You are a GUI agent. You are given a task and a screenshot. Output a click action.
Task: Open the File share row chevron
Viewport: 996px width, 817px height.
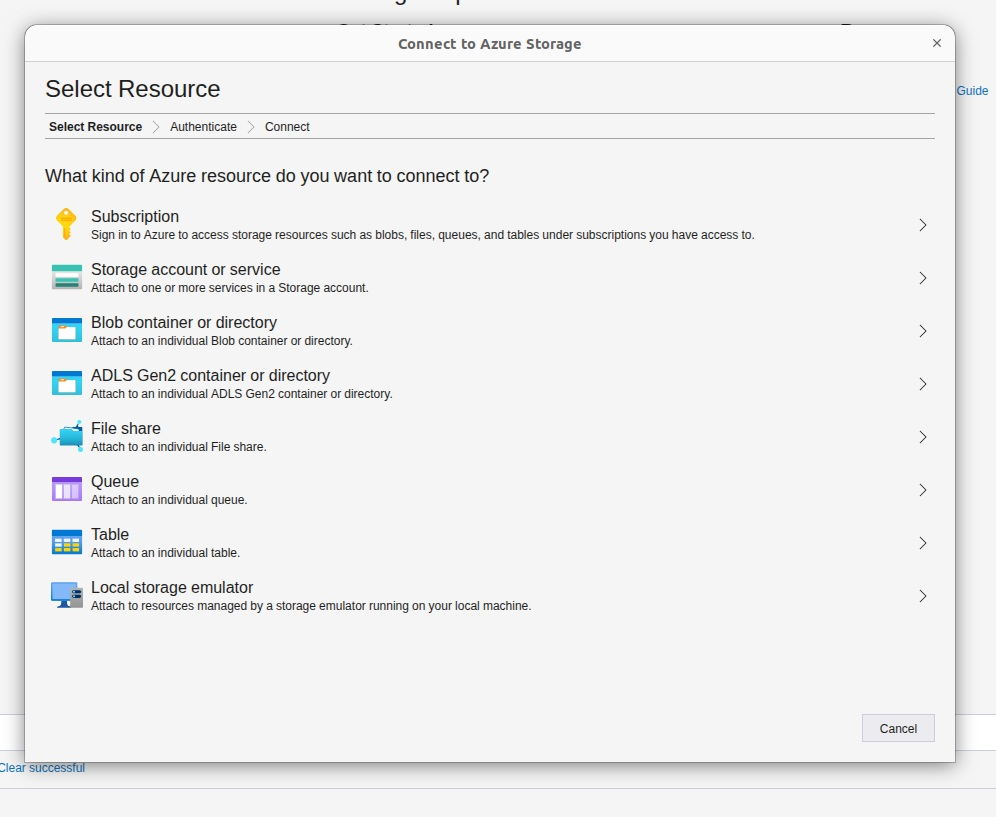tap(923, 437)
